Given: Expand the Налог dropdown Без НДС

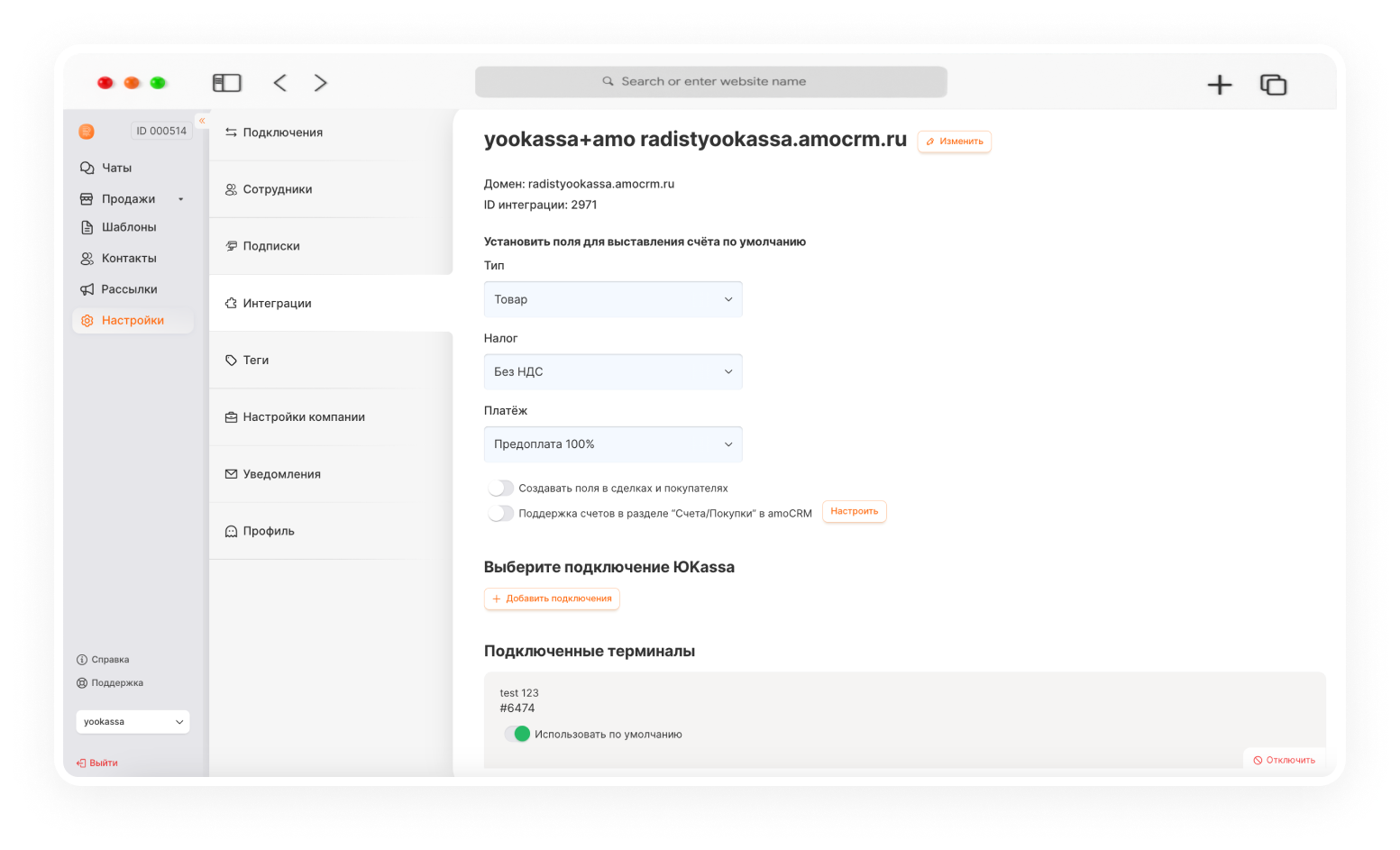Looking at the screenshot, I should click(x=613, y=371).
